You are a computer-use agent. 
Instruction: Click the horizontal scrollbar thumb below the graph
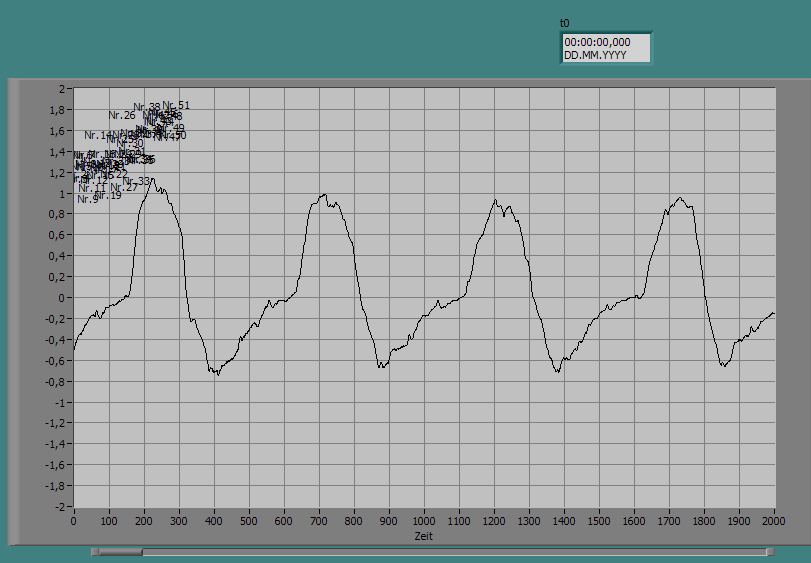tap(120, 552)
